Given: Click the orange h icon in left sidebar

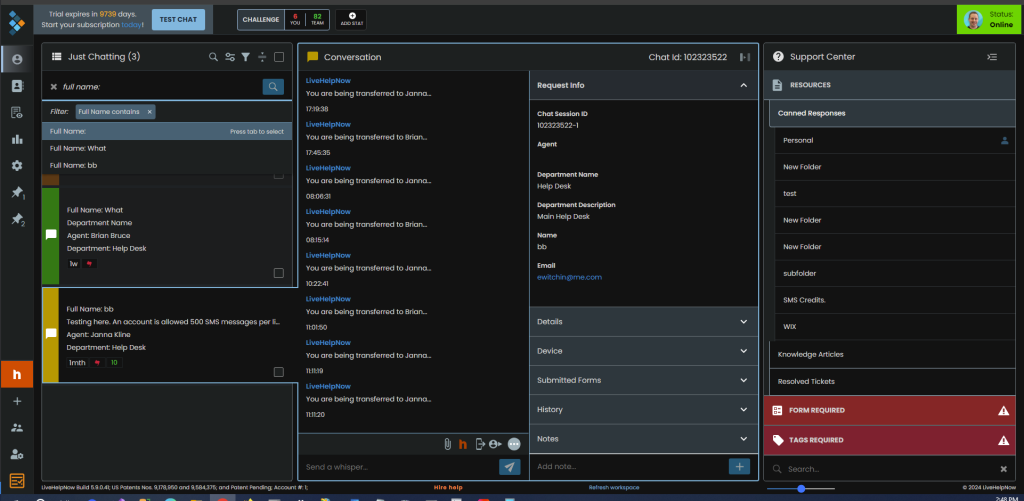Looking at the screenshot, I should pyautogui.click(x=16, y=374).
